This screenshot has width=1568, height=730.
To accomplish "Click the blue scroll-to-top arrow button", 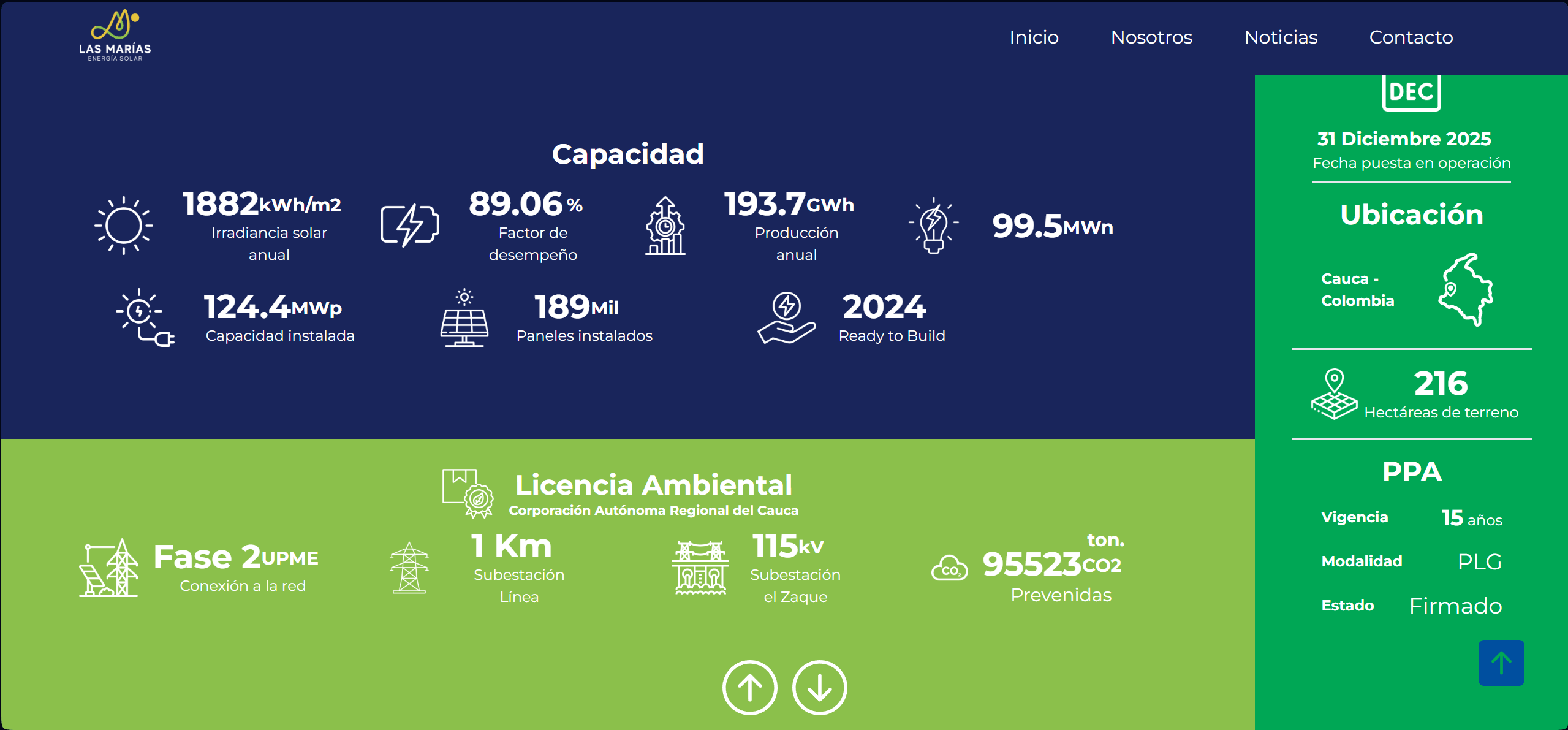I will (x=1501, y=663).
